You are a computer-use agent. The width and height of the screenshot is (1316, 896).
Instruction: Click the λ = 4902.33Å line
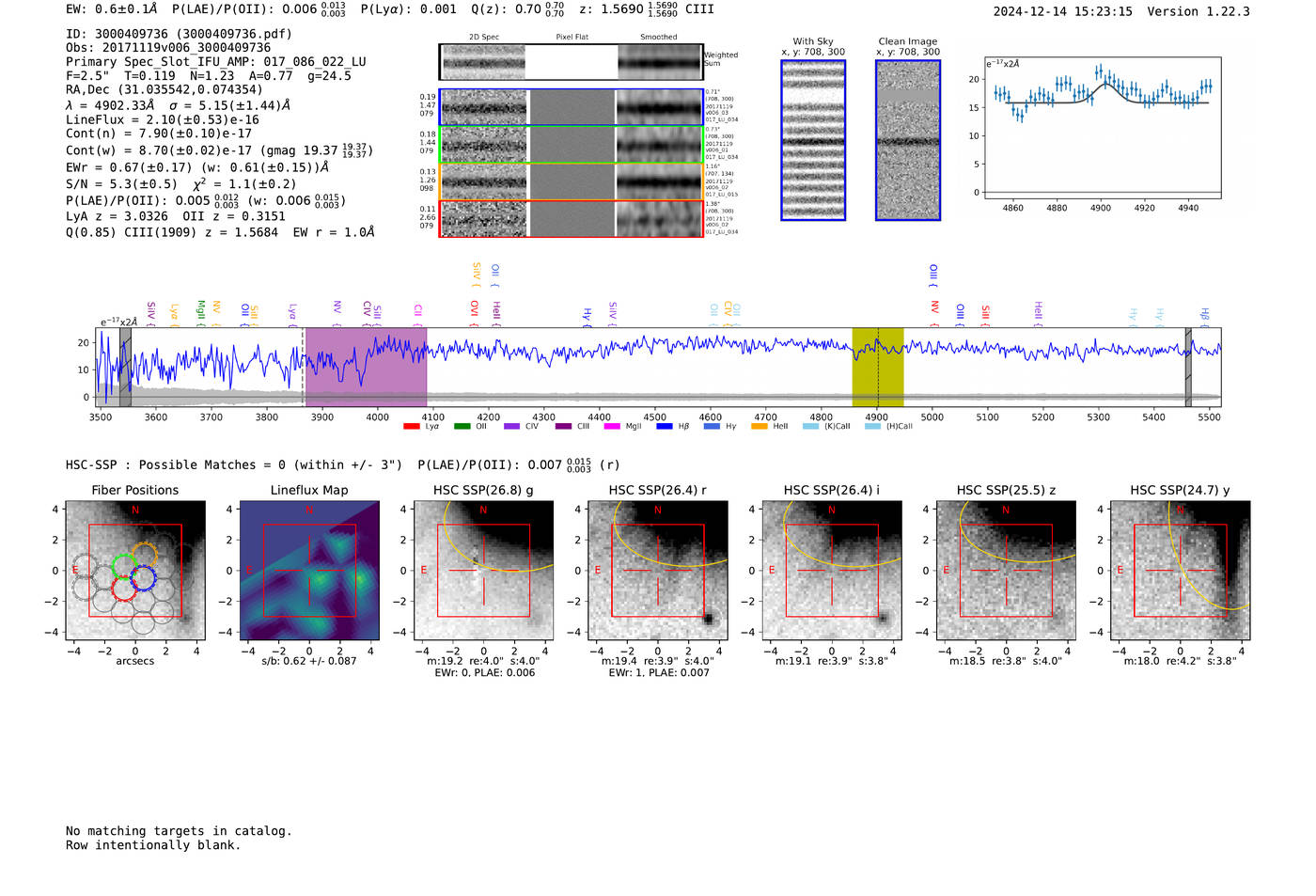pos(178,105)
